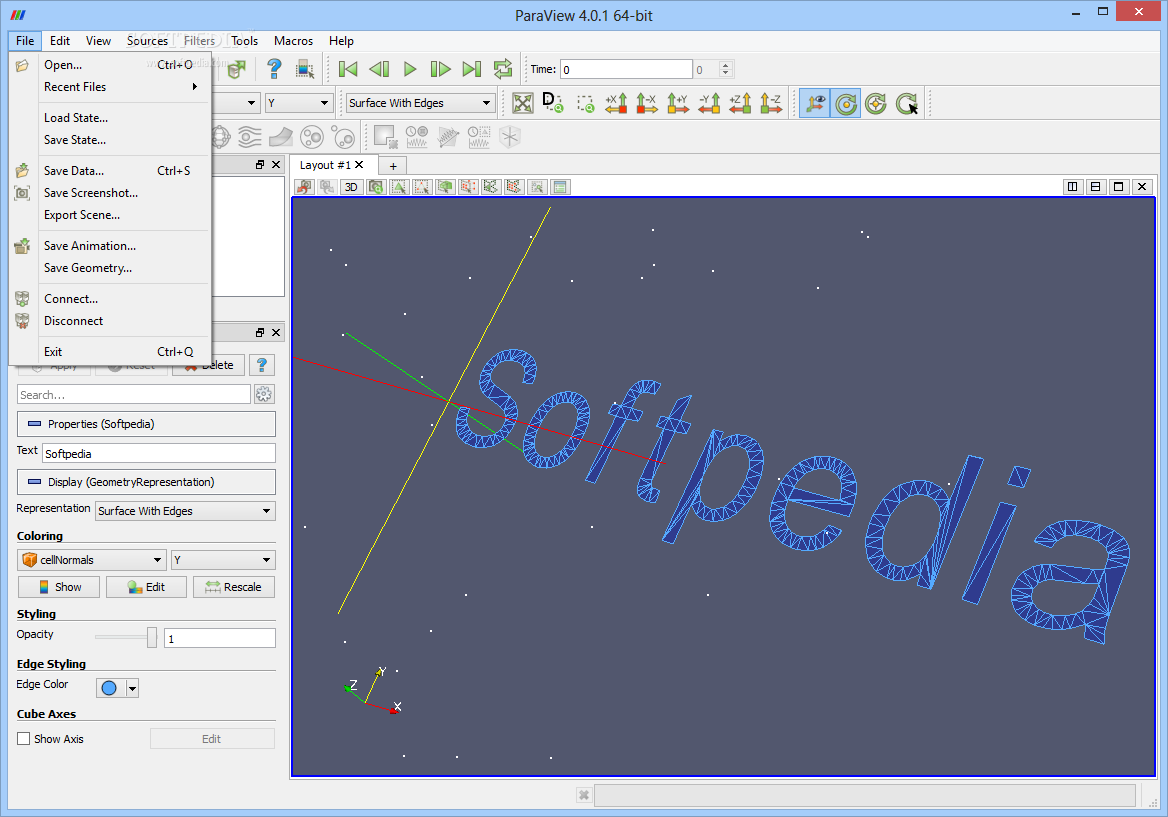Set view direction to -Z

771,104
